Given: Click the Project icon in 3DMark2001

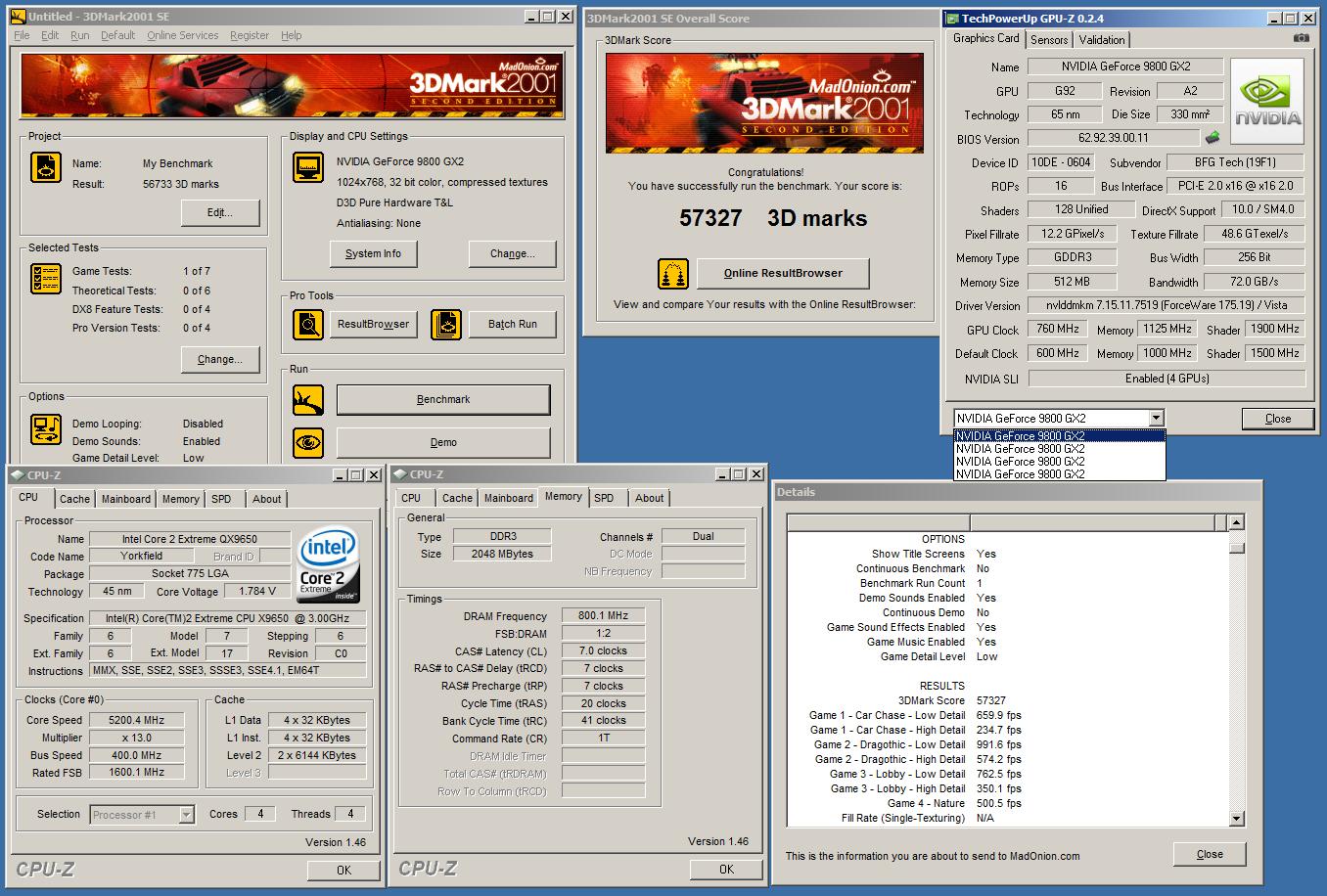Looking at the screenshot, I should click(x=45, y=168).
